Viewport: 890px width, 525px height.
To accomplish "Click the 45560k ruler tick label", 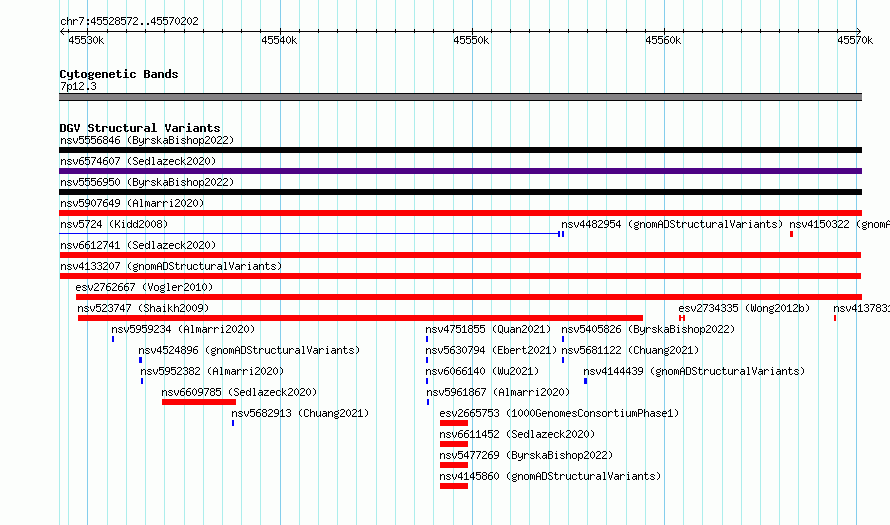I will (x=663, y=40).
